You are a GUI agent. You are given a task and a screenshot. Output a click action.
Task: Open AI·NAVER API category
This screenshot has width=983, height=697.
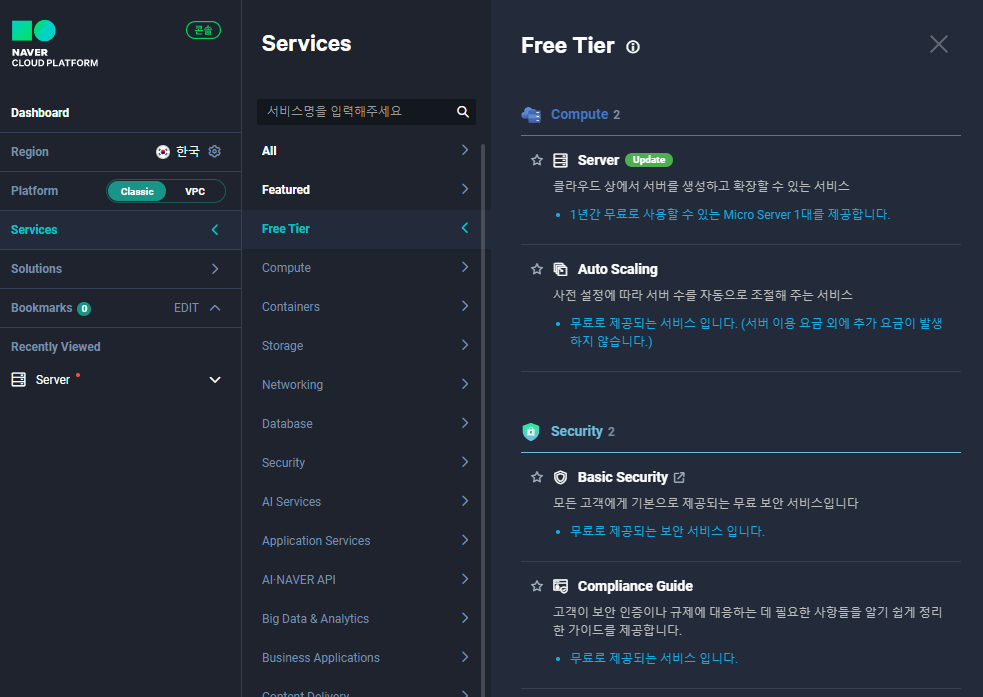[x=365, y=579]
